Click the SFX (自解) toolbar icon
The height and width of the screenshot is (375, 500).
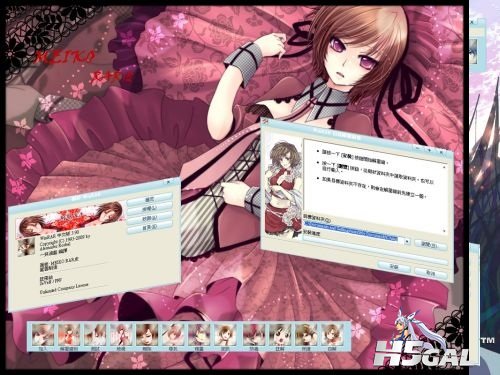pos(332,336)
